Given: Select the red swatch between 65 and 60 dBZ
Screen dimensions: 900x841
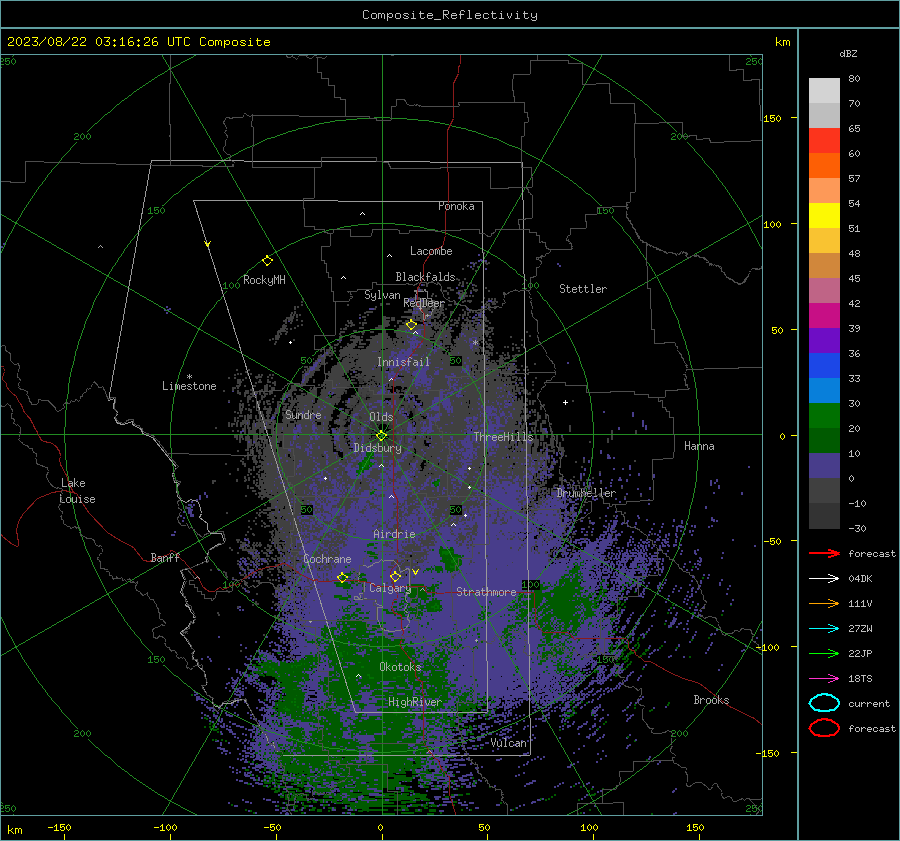Looking at the screenshot, I should click(x=824, y=141).
